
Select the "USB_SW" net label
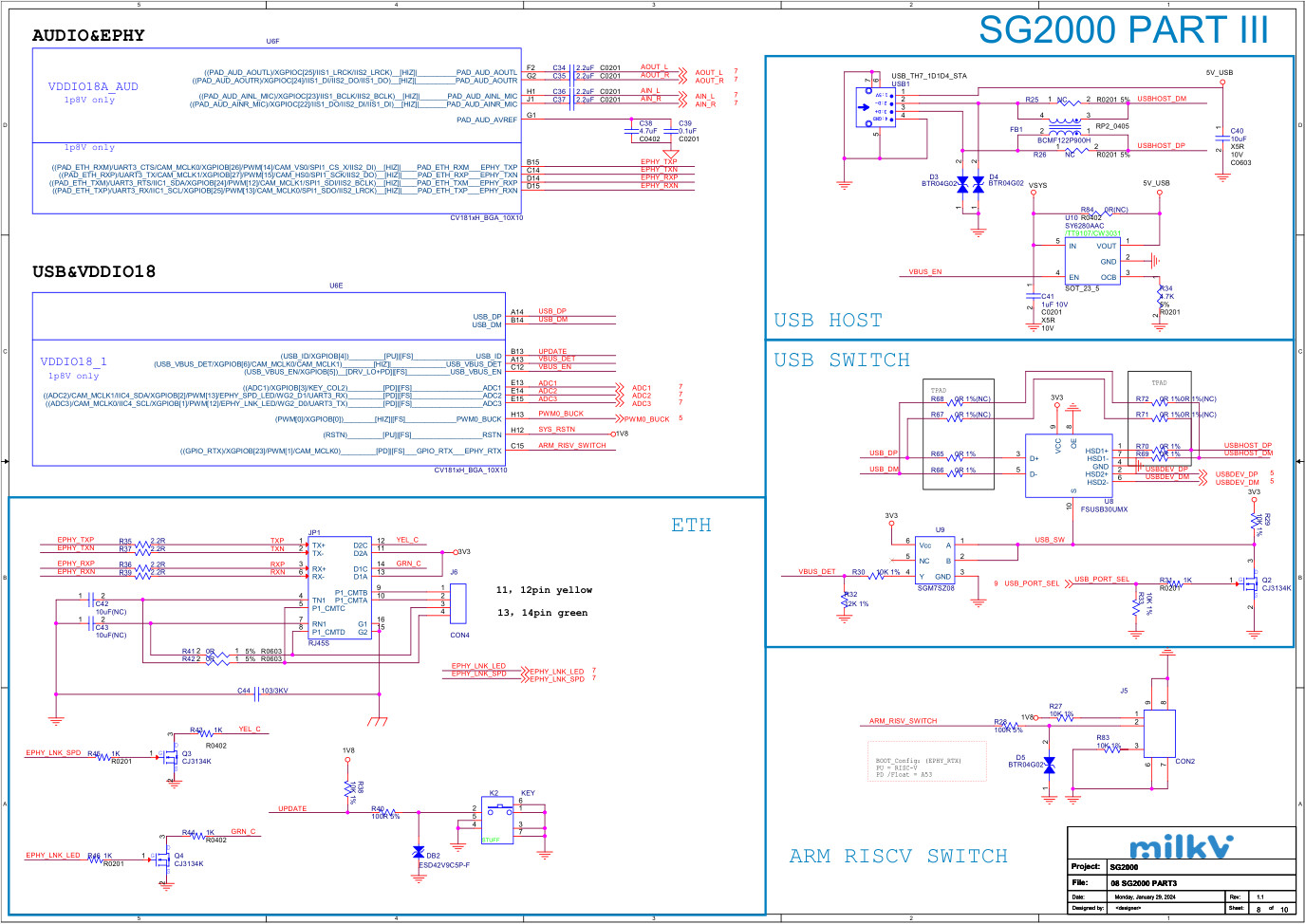[1050, 540]
